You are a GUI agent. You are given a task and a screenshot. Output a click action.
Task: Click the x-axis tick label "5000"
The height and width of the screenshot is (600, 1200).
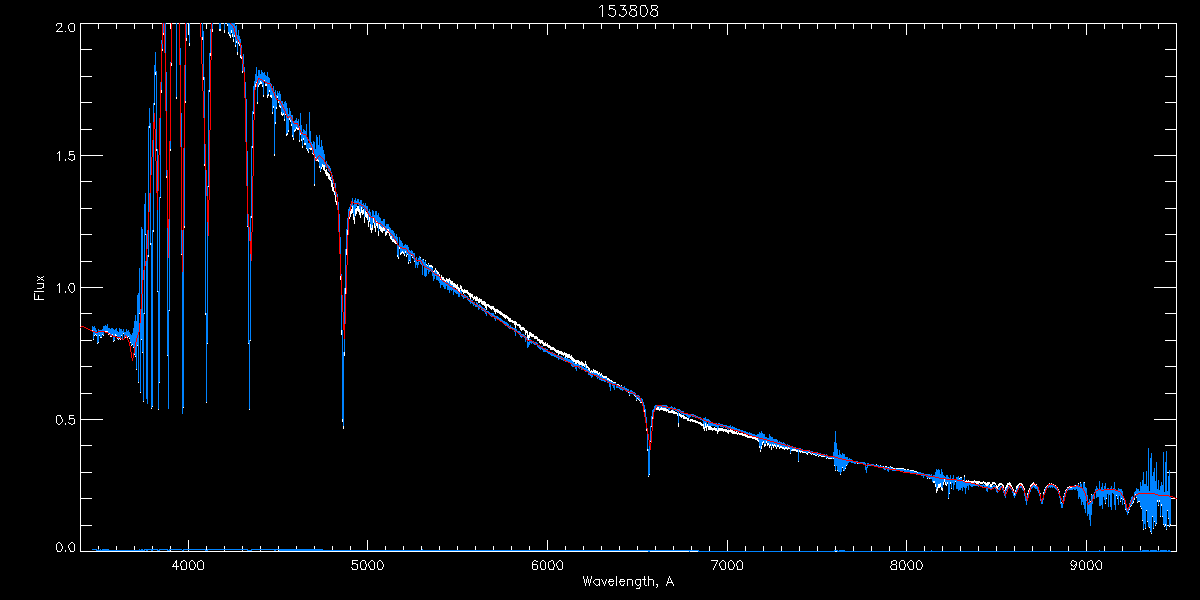click(x=367, y=566)
